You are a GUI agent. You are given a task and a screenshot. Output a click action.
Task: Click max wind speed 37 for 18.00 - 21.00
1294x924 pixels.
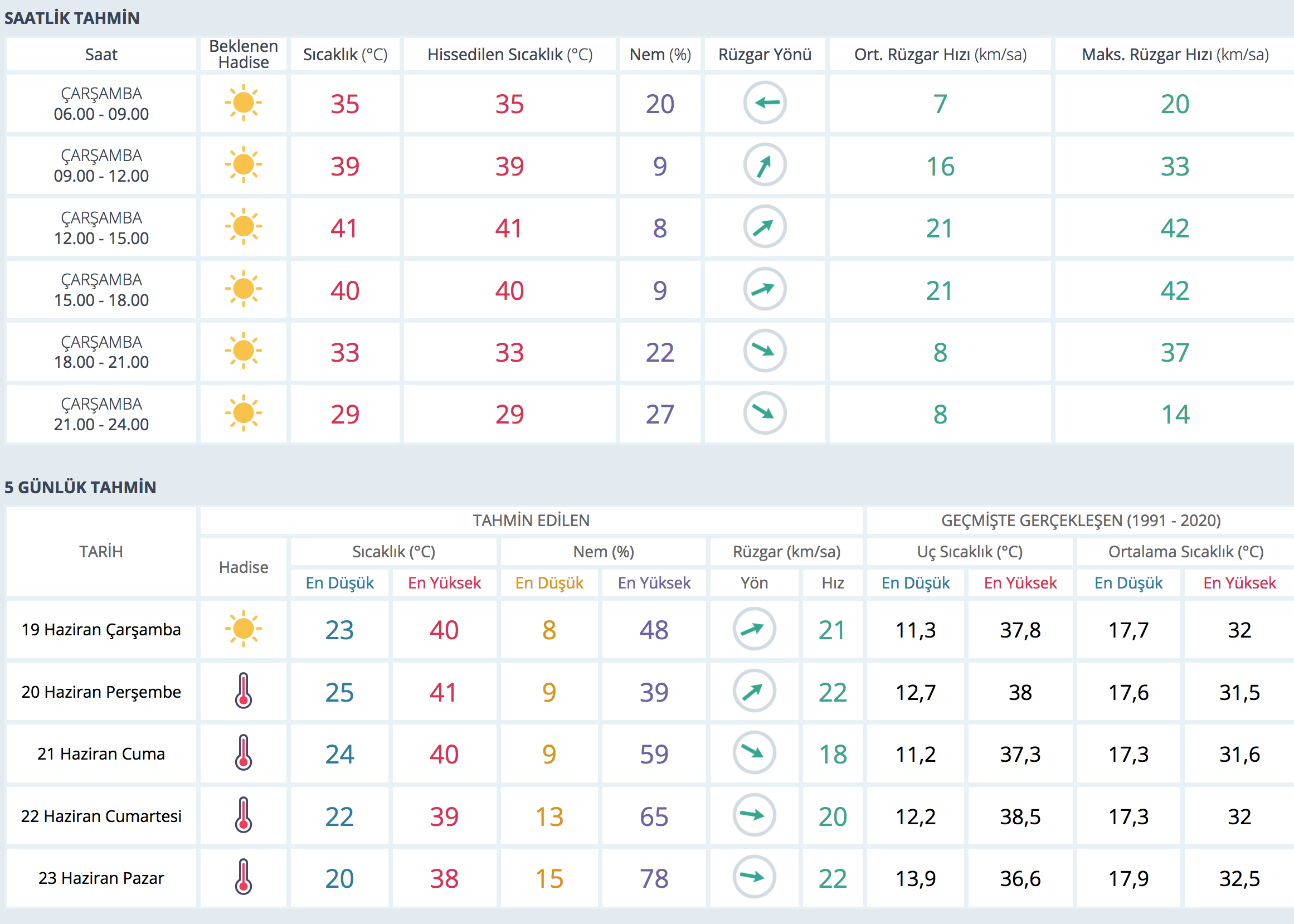point(1175,352)
